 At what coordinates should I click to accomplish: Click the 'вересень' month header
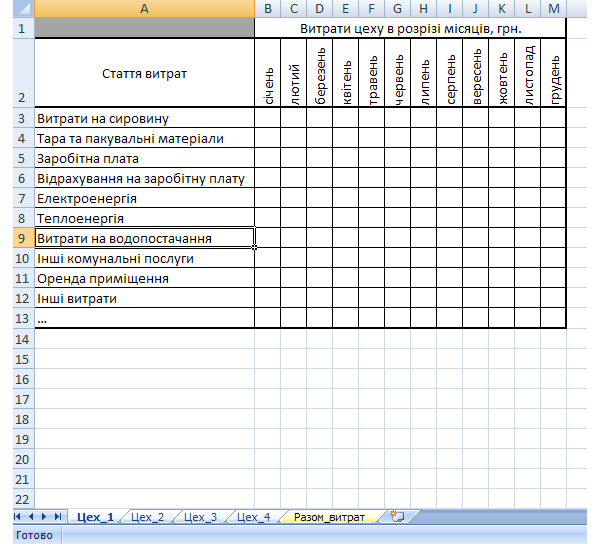point(476,73)
